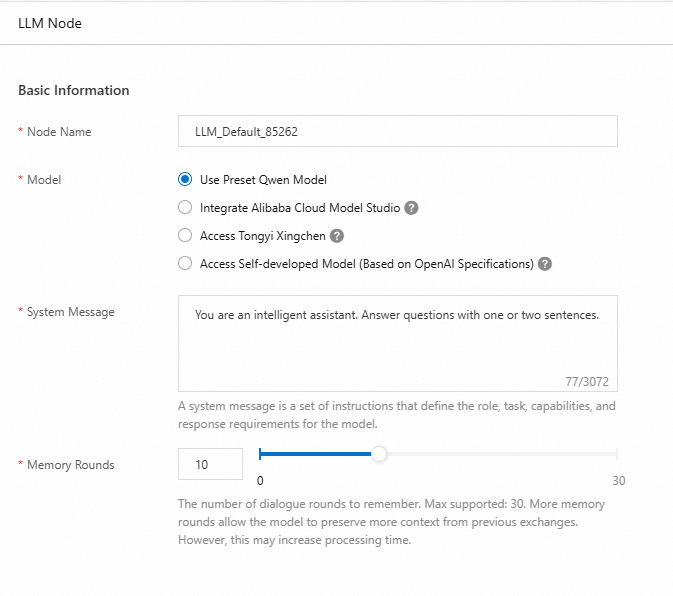The width and height of the screenshot is (673, 596).
Task: Click the Memory Rounds number box
Action: [x=210, y=464]
